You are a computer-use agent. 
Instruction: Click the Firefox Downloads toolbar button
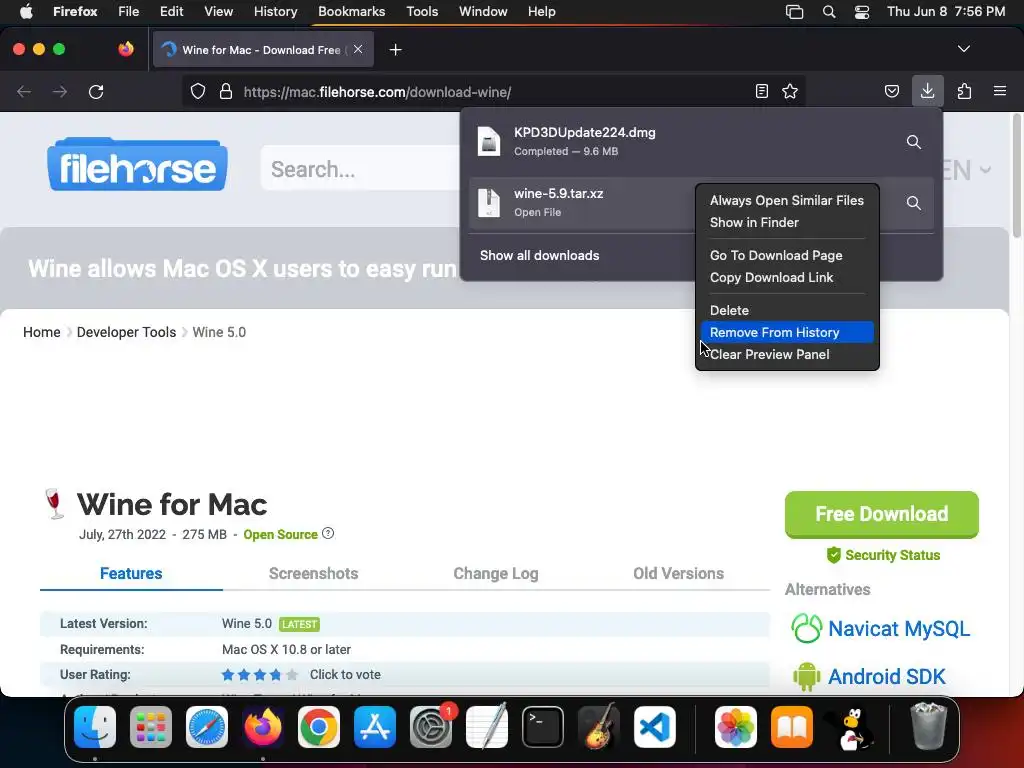point(927,91)
